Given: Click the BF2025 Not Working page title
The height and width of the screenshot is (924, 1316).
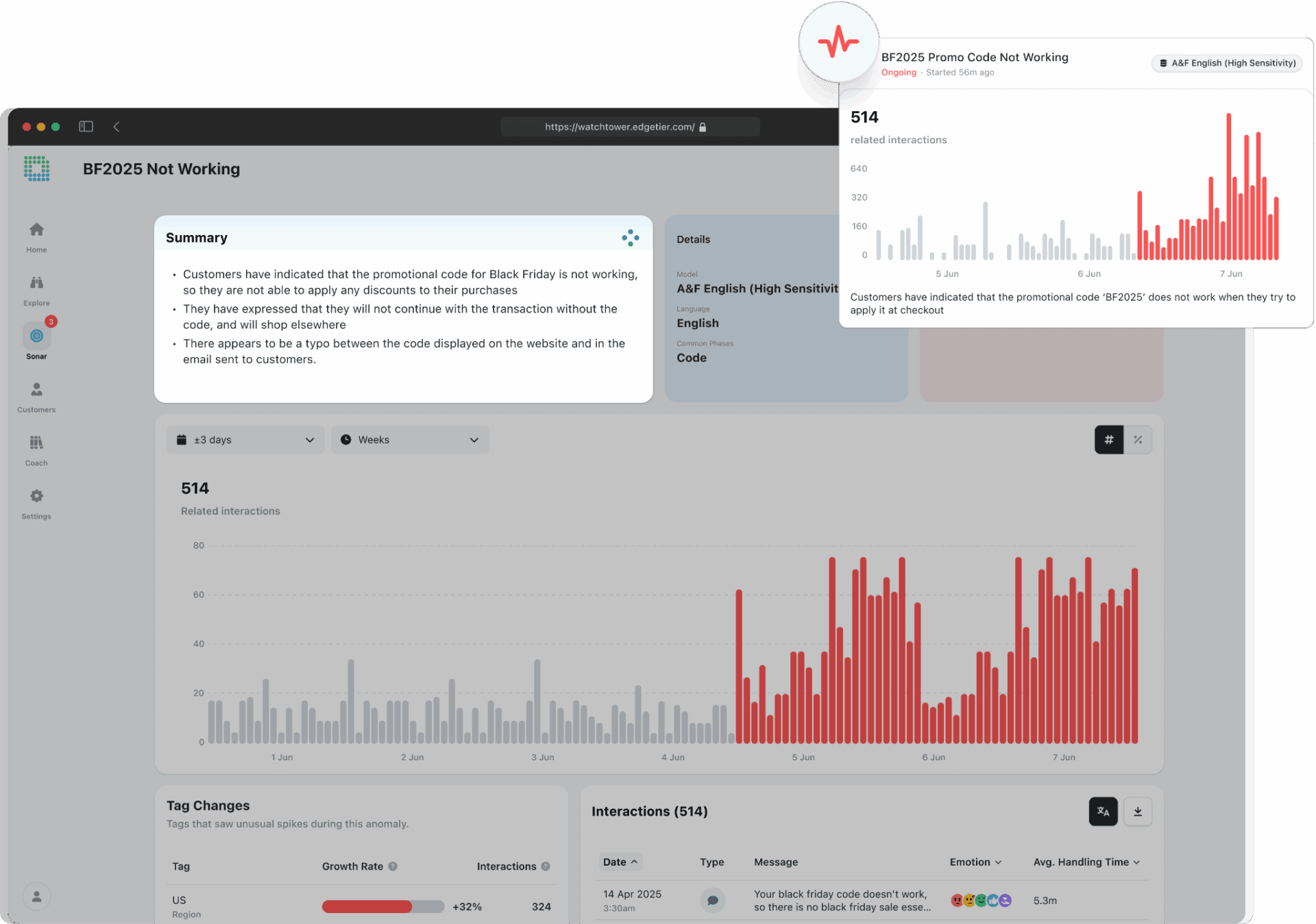Looking at the screenshot, I should click(162, 169).
